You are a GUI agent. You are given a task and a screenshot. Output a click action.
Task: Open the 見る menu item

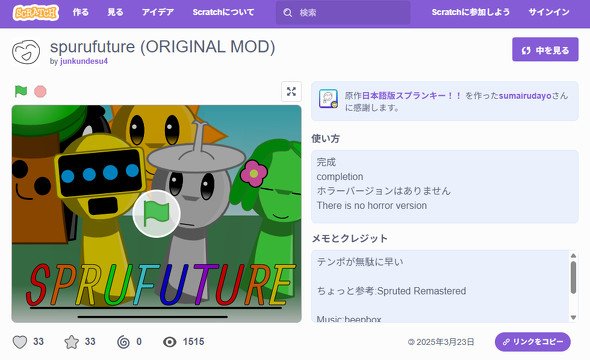tap(115, 12)
